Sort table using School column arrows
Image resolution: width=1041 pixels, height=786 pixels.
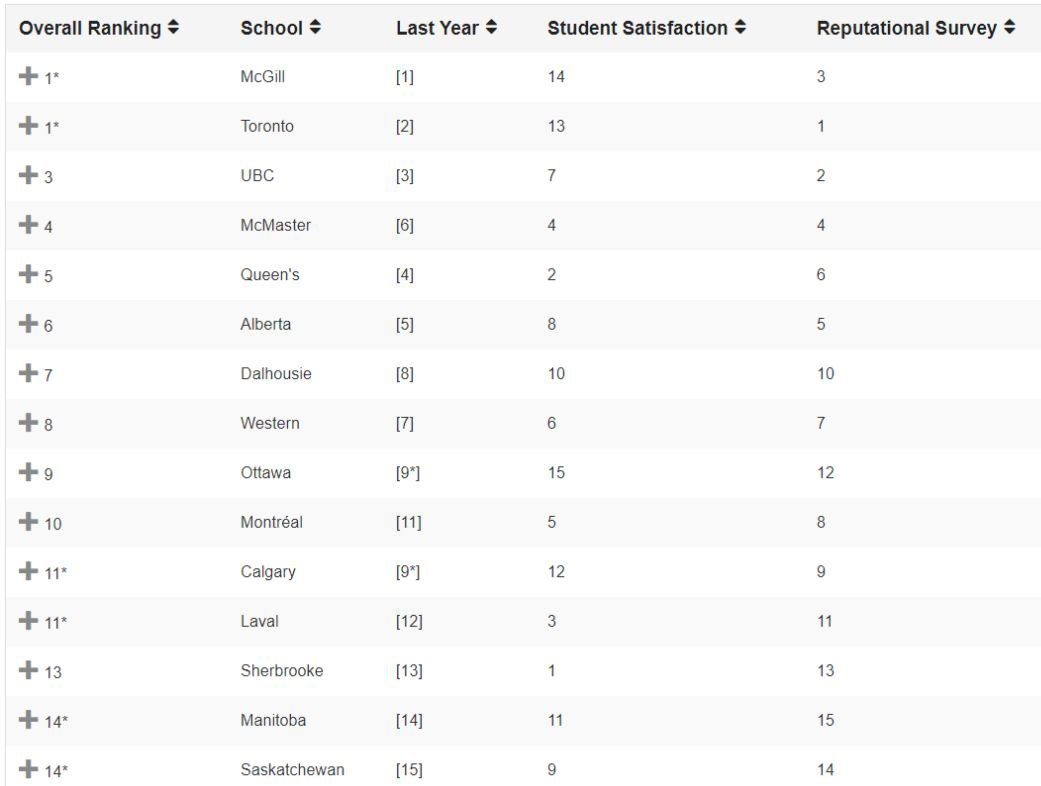[x=315, y=27]
